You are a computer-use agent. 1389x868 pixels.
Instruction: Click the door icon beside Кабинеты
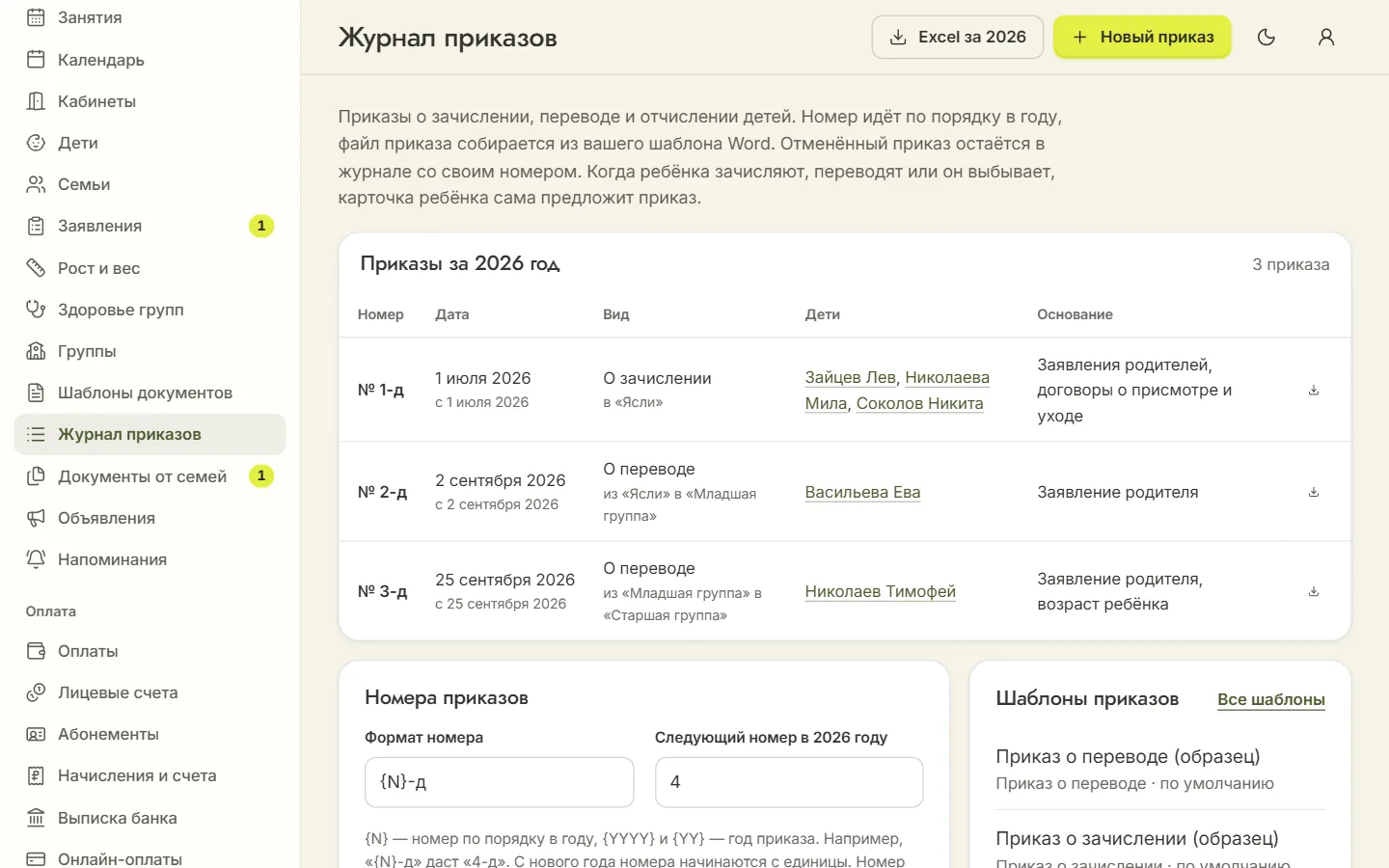[36, 101]
